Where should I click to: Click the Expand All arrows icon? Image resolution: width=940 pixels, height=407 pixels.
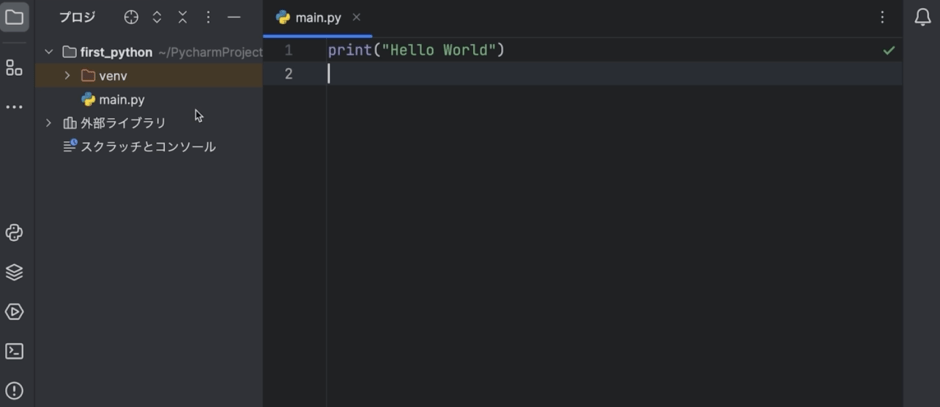click(157, 17)
